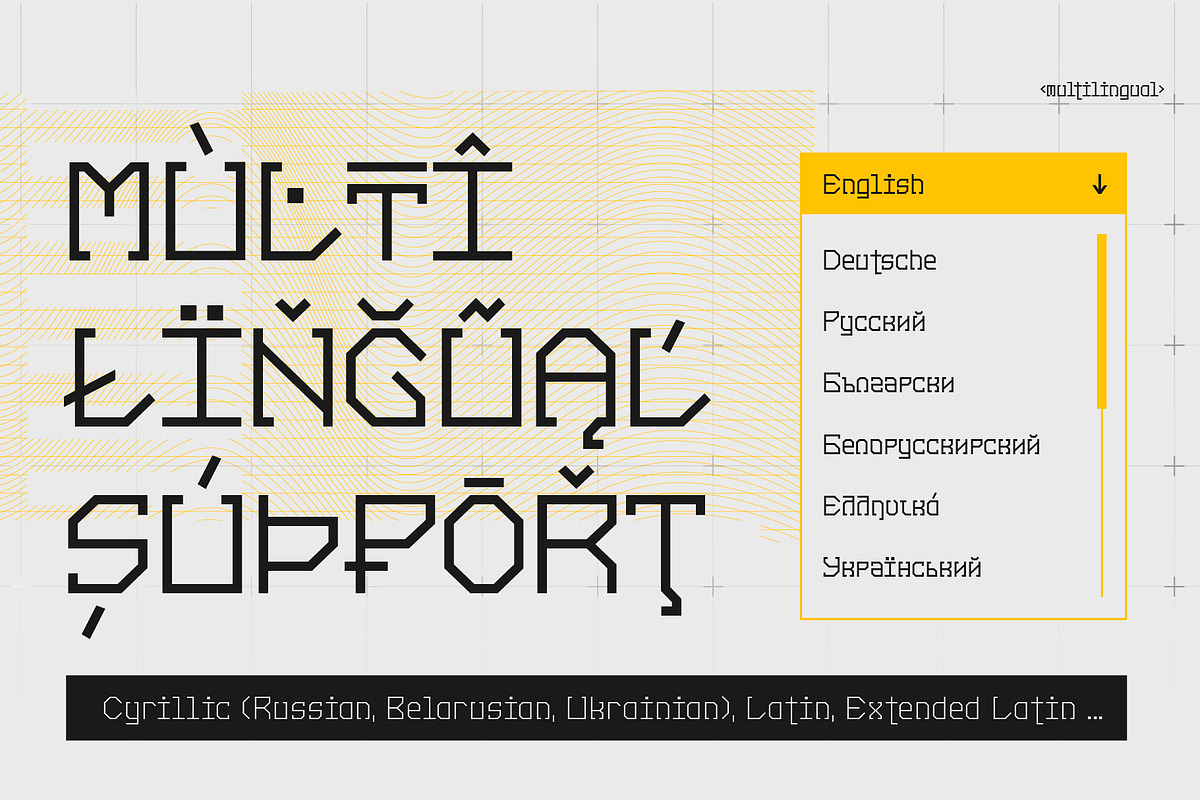Pick Български from the dropdown list
1200x800 pixels.
pyautogui.click(x=889, y=383)
